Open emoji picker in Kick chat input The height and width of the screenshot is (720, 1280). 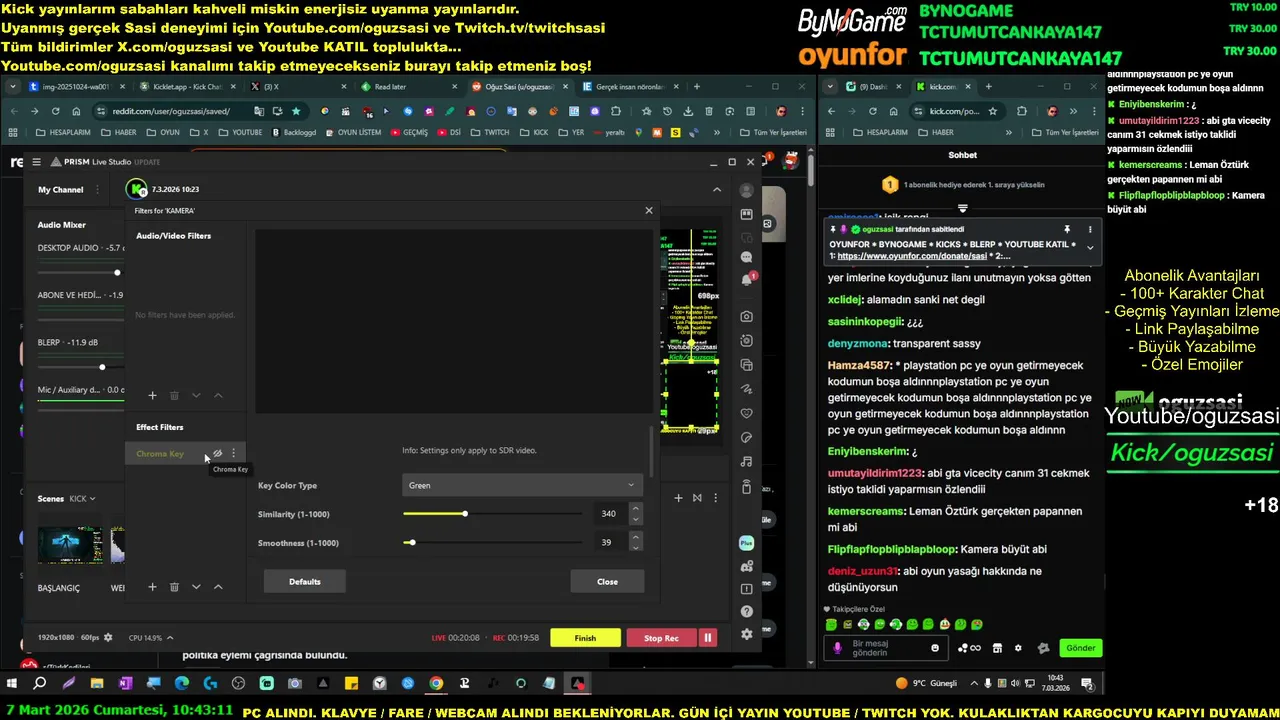936,648
